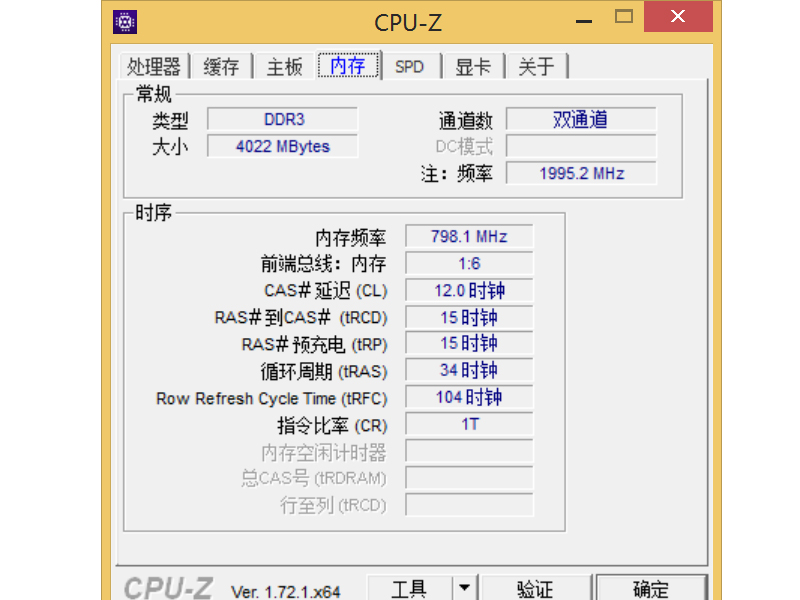Viewport: 800px width, 600px height.
Task: Open the 处理器 tab
Action: tap(154, 67)
